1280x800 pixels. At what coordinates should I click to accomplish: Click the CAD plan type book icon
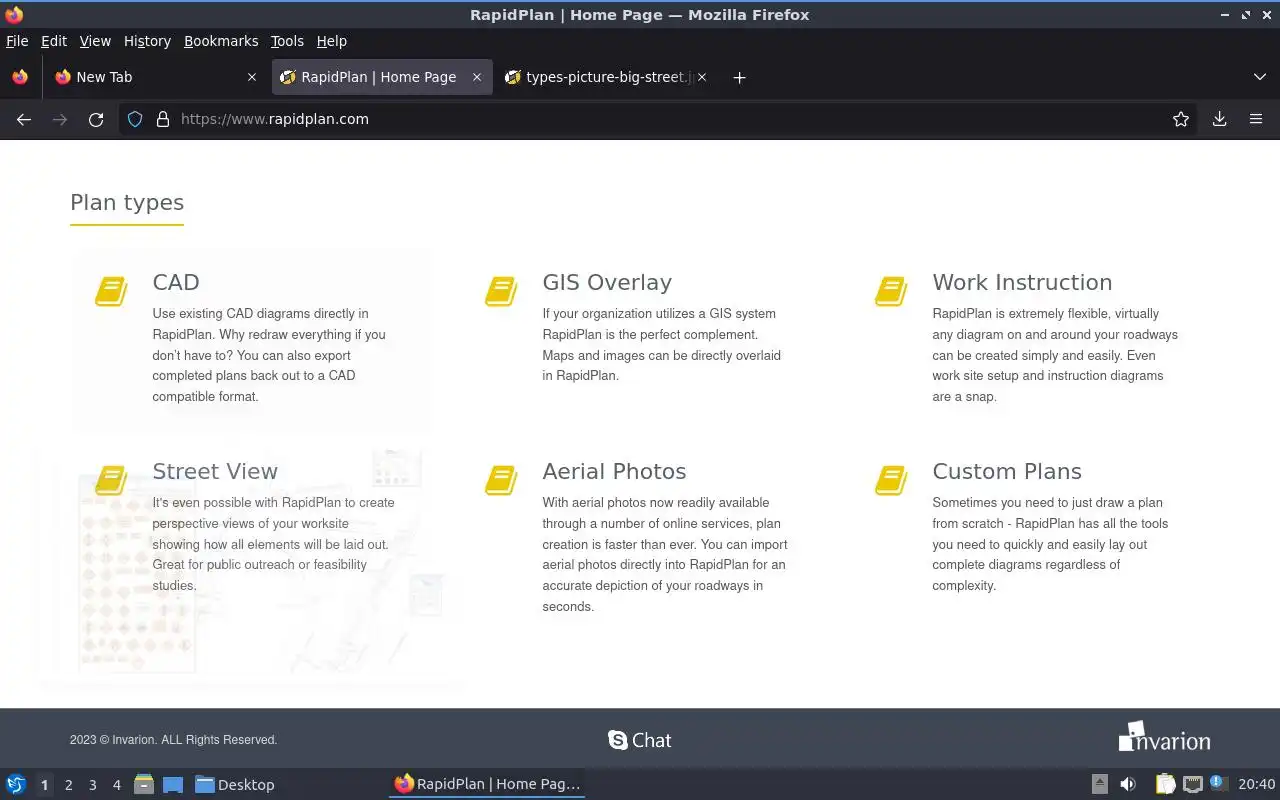click(111, 291)
